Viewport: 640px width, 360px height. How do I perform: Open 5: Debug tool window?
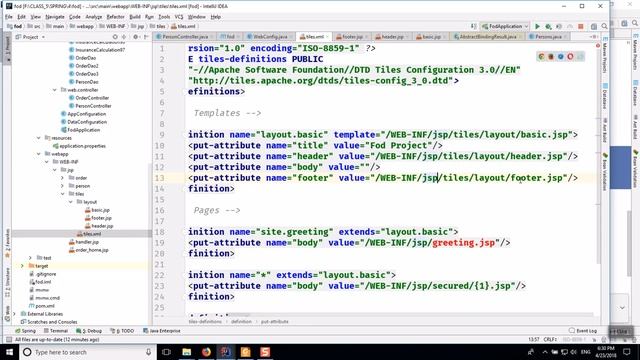click(89, 331)
